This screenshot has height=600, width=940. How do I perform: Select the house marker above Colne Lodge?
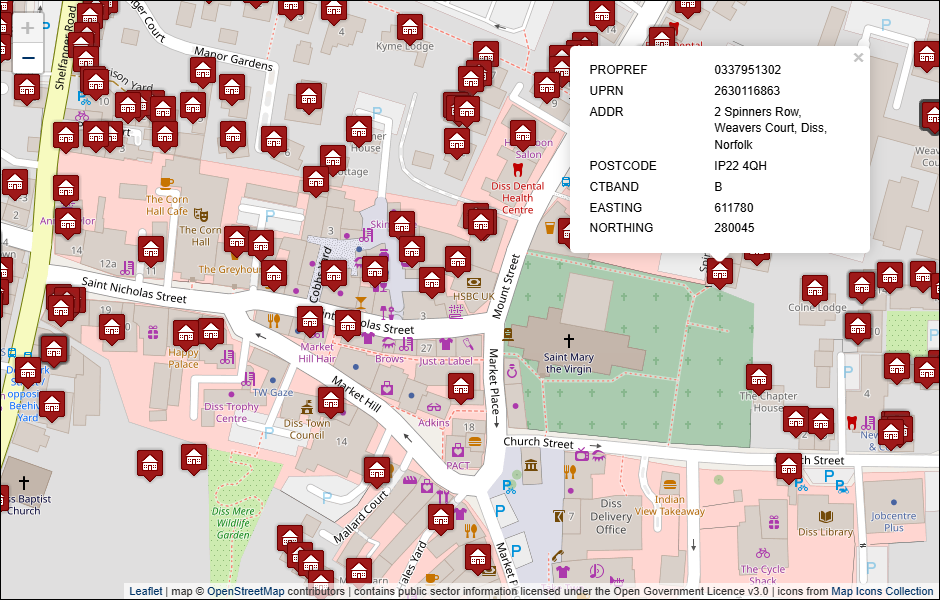pos(814,288)
